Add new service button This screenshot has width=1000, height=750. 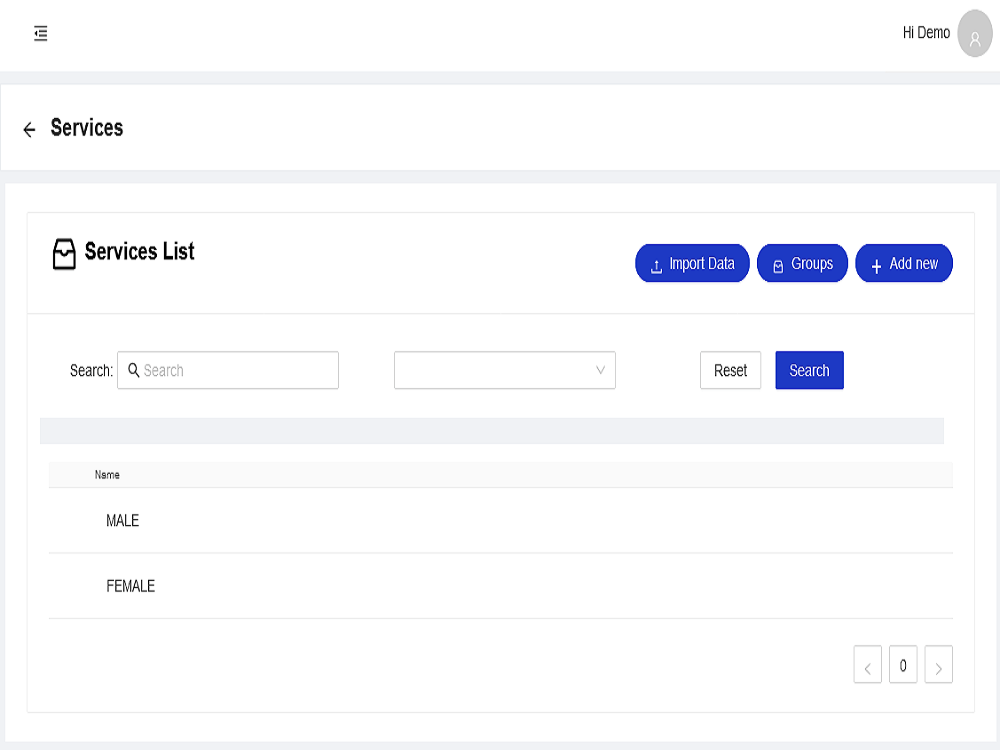tap(904, 263)
